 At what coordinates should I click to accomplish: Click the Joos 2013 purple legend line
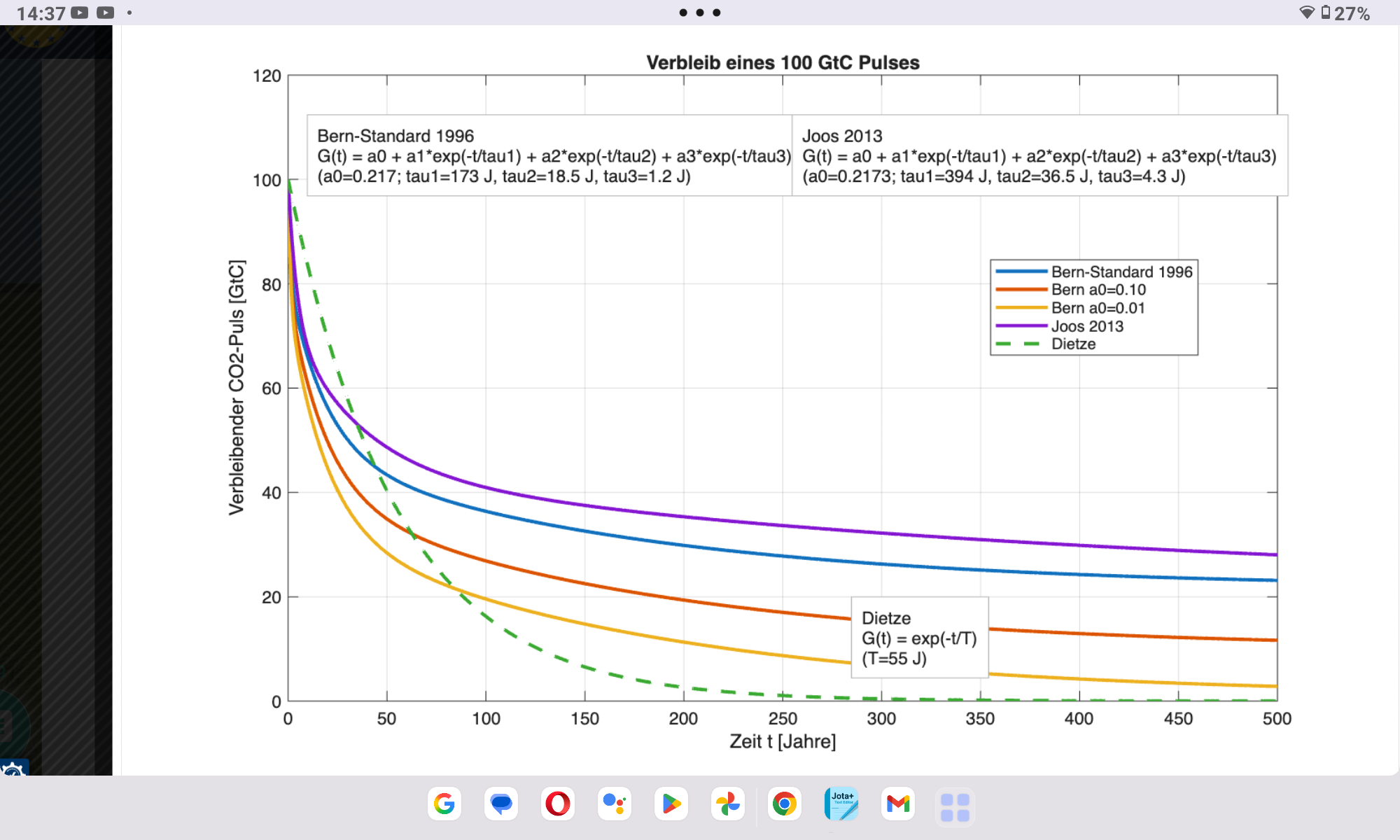pos(1021,326)
